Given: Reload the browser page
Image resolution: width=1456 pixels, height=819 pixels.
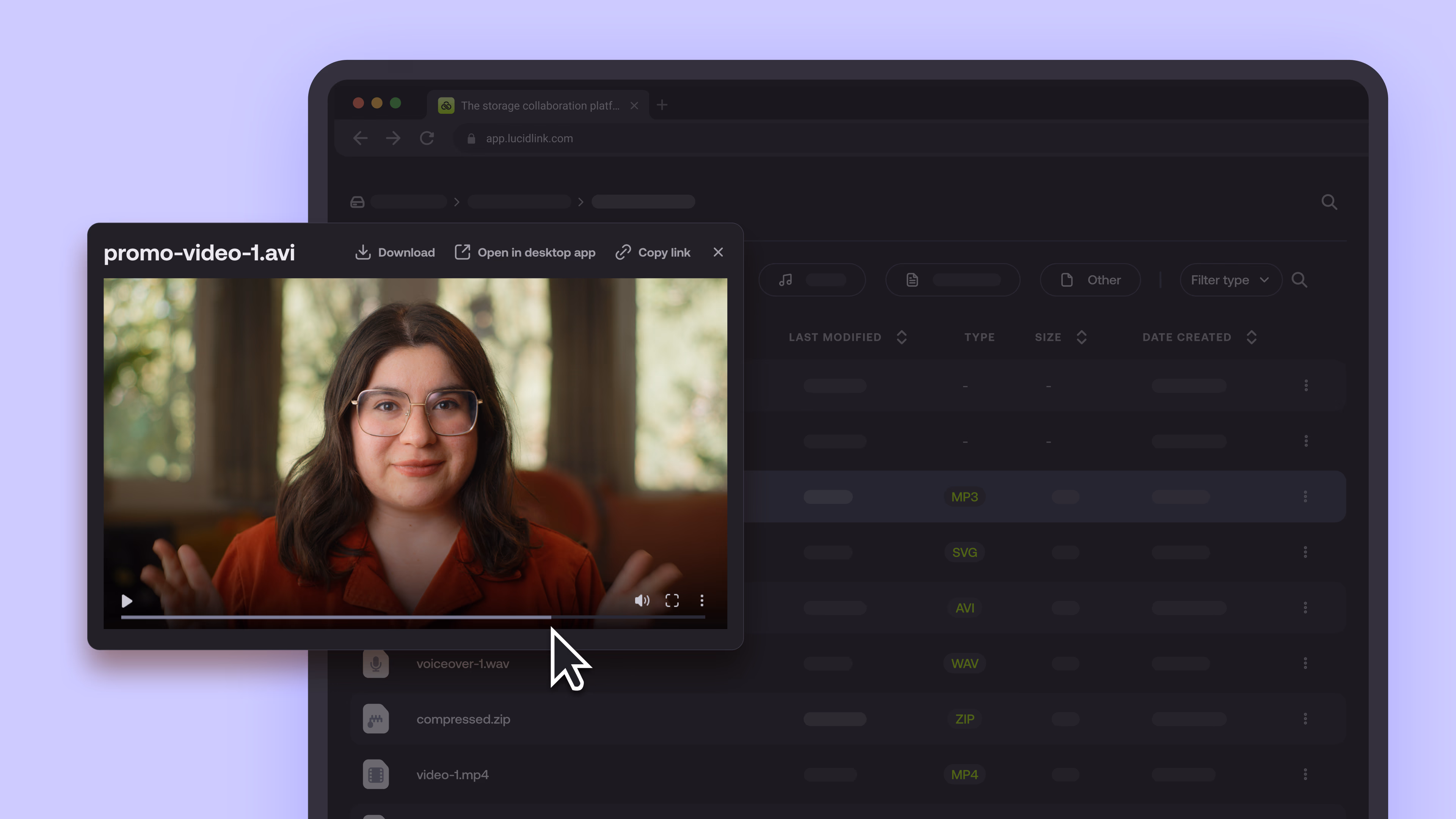Looking at the screenshot, I should [x=427, y=138].
